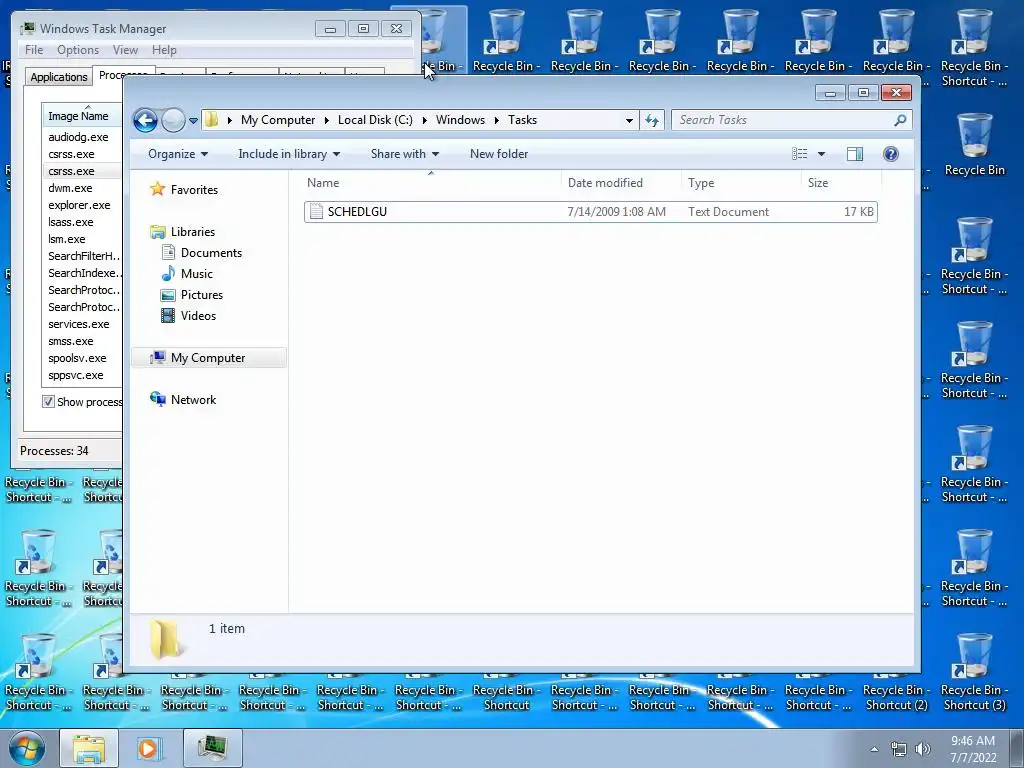Open the address bar history dropdown
1024x768 pixels.
[x=629, y=120]
